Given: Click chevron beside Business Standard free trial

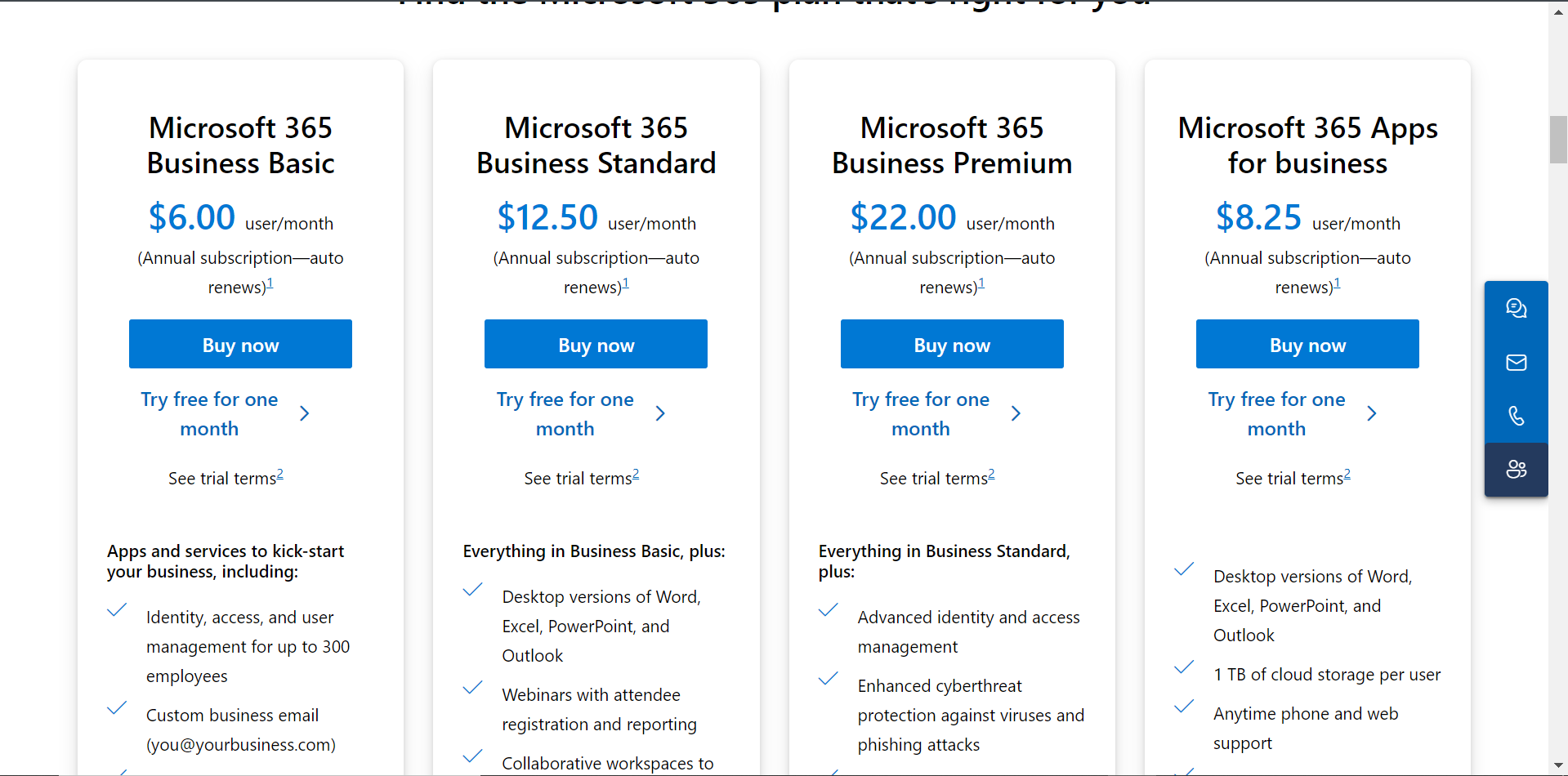Looking at the screenshot, I should (660, 413).
